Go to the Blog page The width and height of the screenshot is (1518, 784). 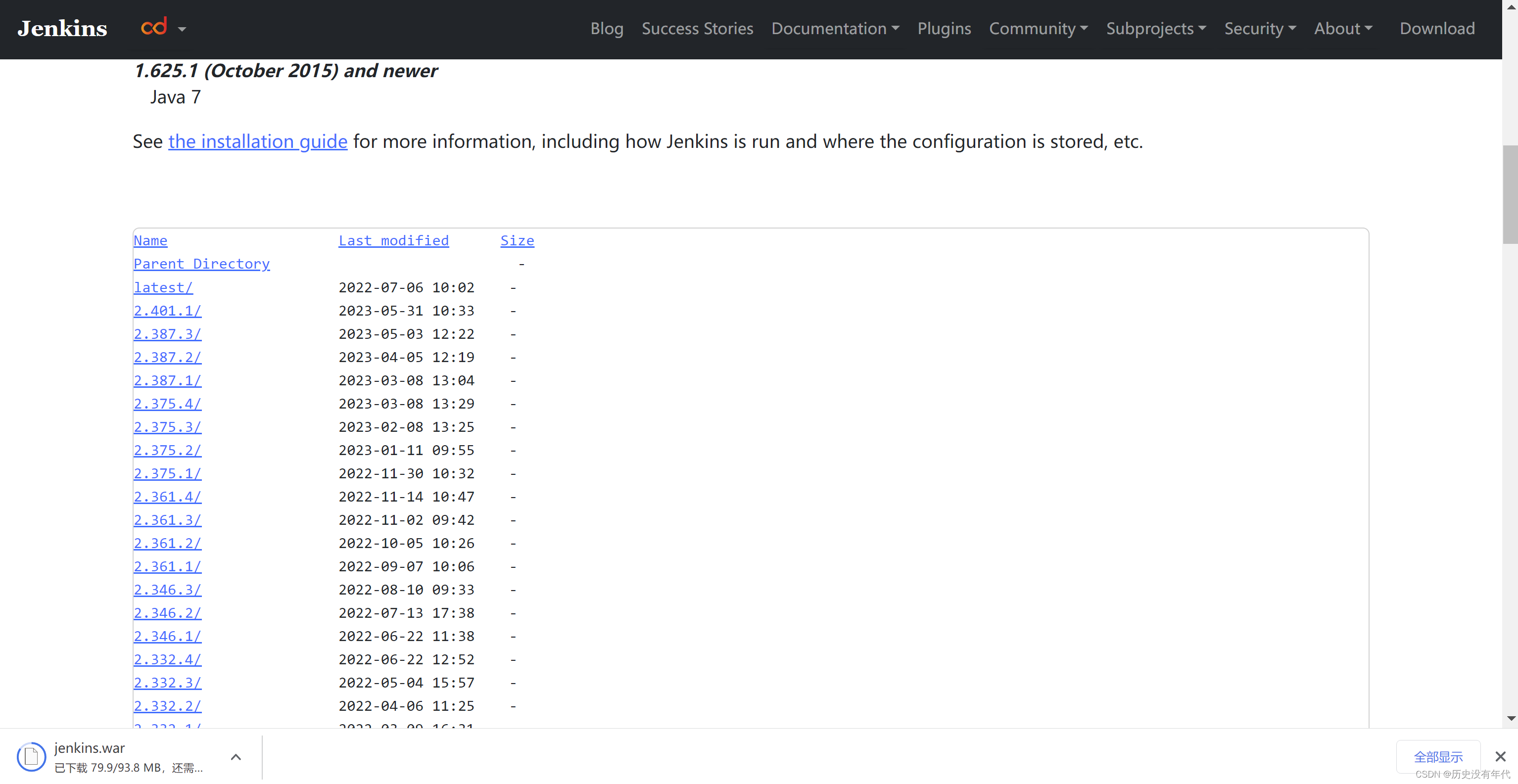607,28
